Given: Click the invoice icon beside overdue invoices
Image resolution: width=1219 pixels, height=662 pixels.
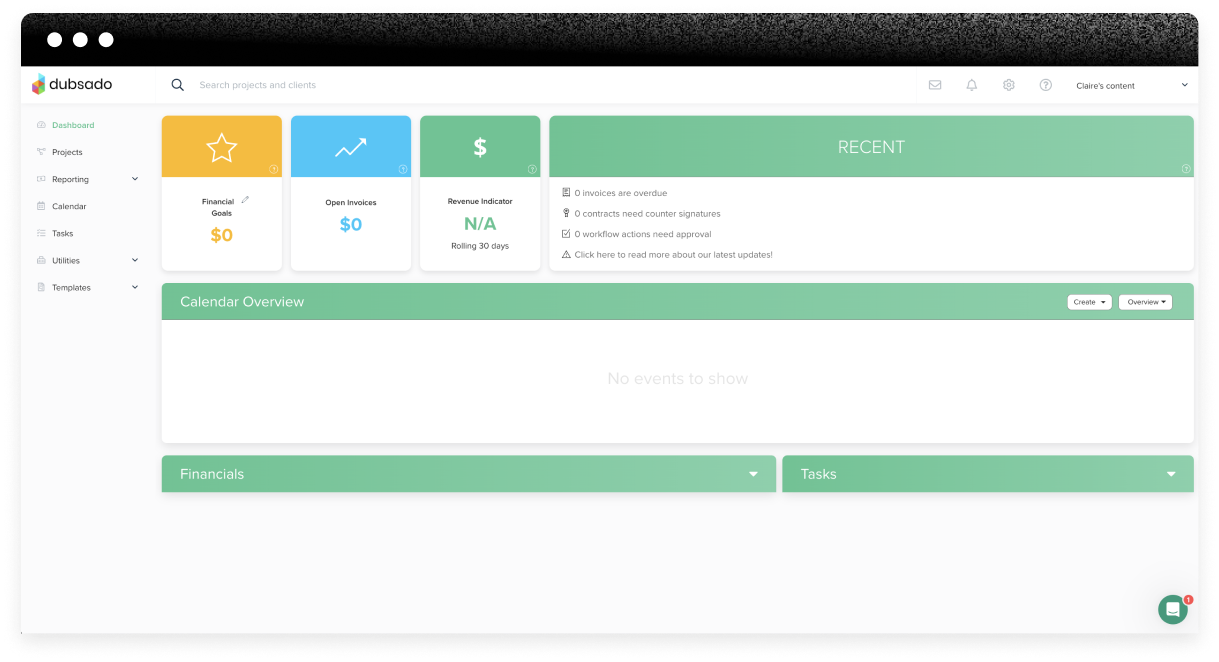Looking at the screenshot, I should coord(566,192).
